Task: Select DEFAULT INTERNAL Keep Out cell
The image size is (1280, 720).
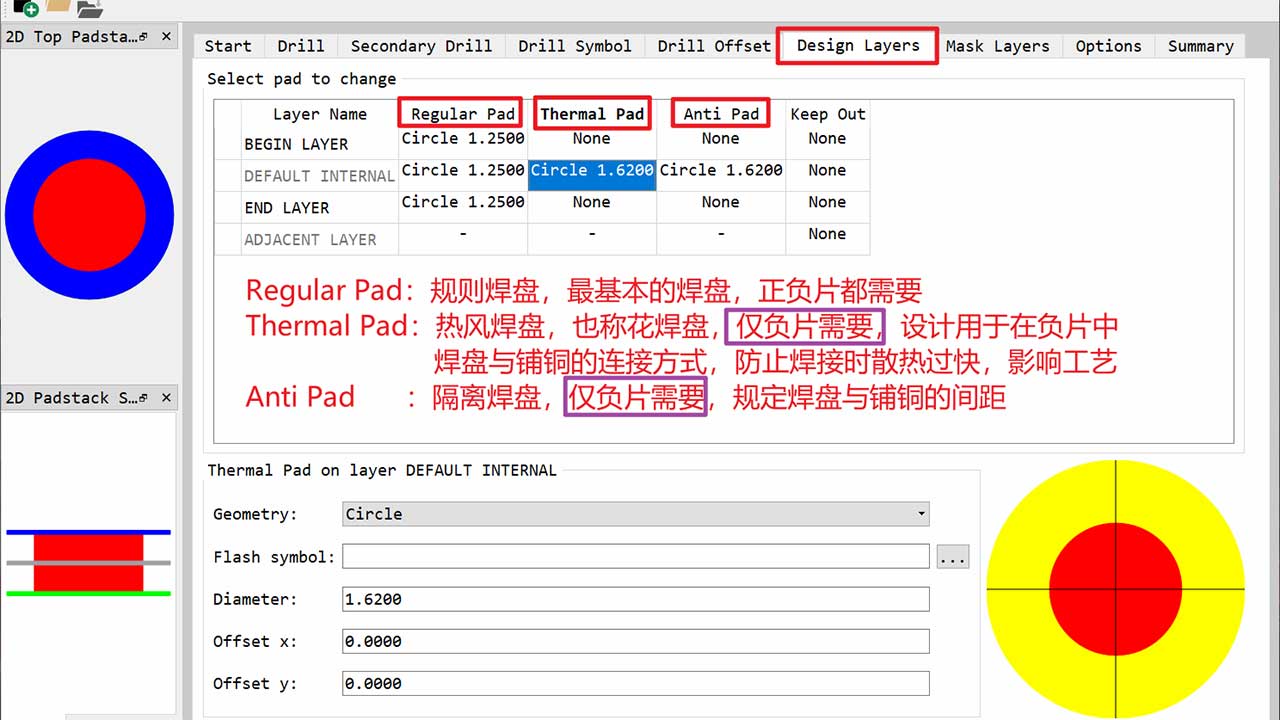Action: (827, 175)
